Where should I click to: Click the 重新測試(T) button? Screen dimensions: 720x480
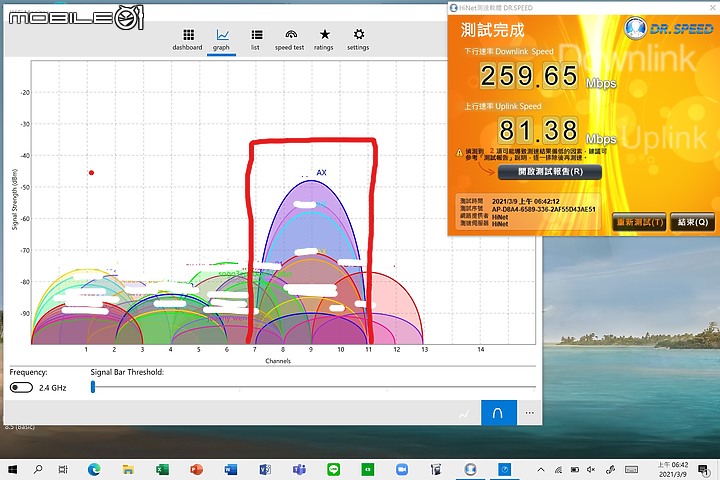(x=640, y=222)
